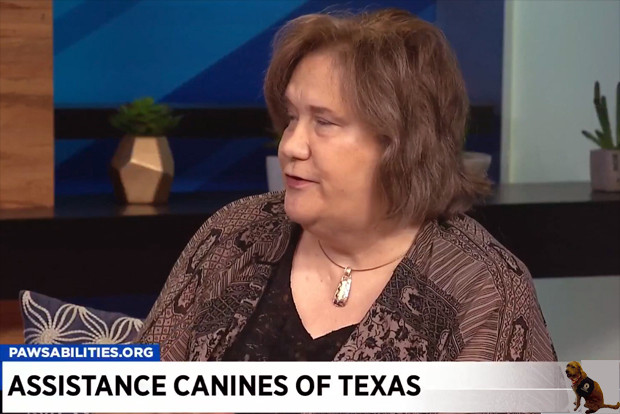This screenshot has height=414, width=620.
Task: Click the dog mascot graphic in banner
Action: 589,386
